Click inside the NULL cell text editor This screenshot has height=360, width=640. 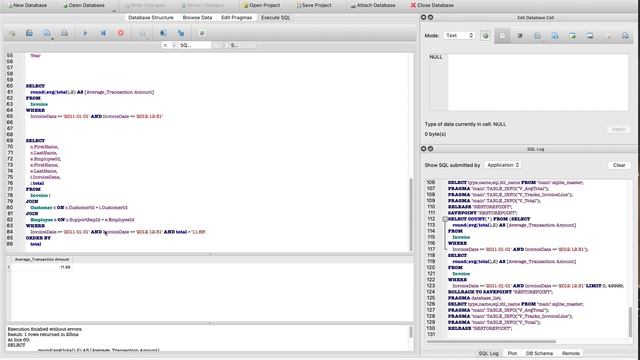click(x=538, y=82)
